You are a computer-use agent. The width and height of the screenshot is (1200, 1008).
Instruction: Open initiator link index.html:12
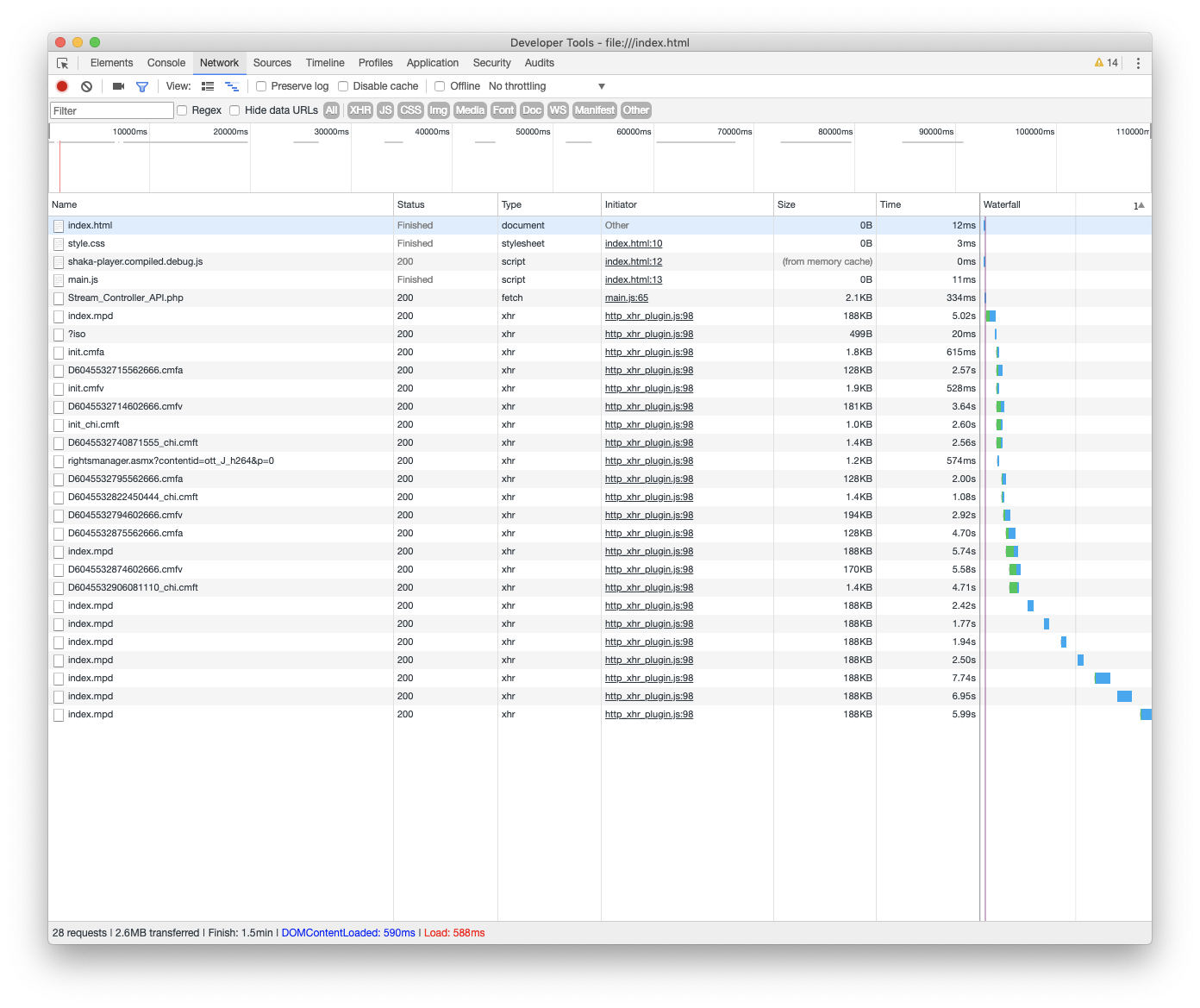[x=634, y=262]
